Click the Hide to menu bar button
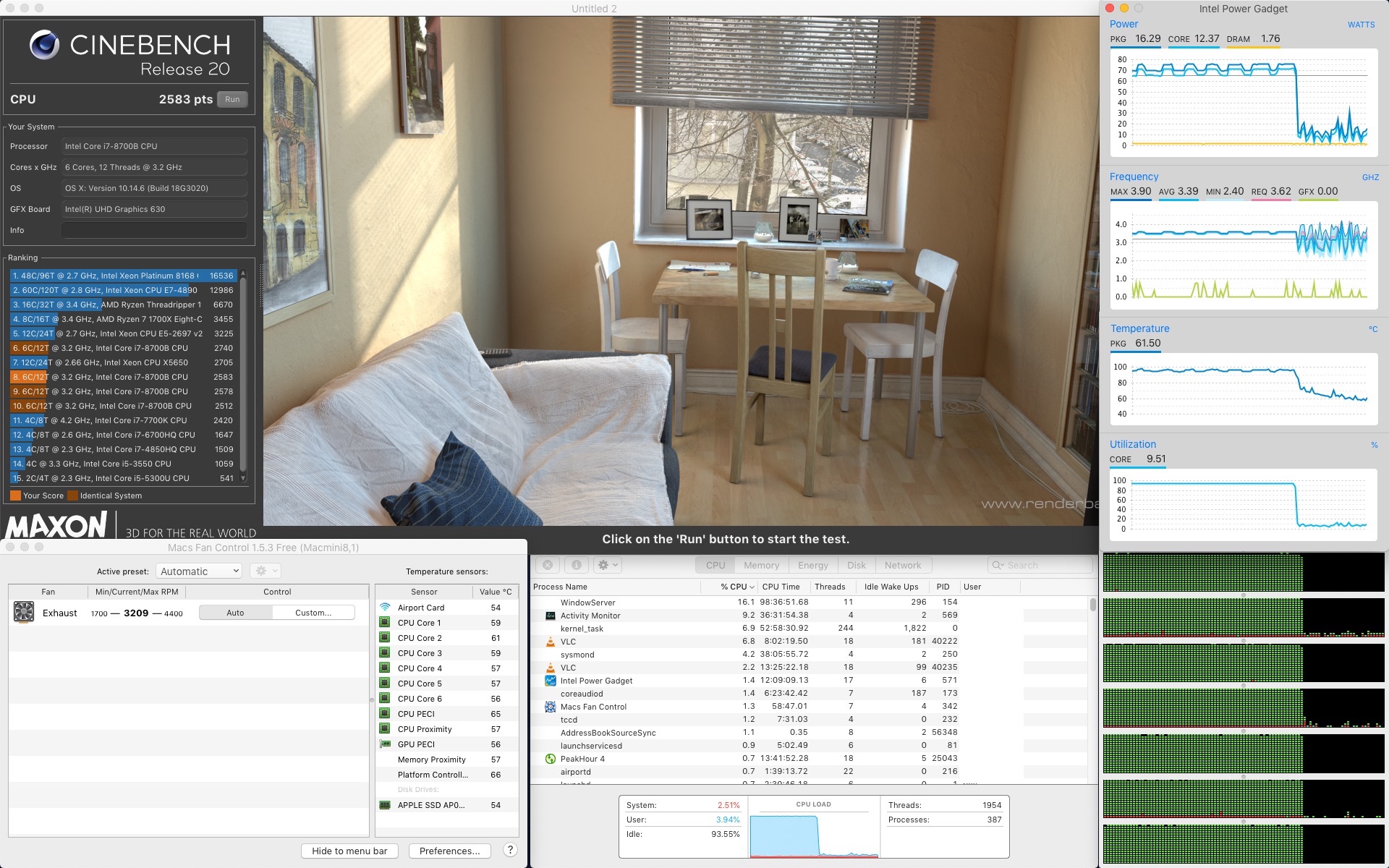This screenshot has height=868, width=1389. (x=349, y=851)
